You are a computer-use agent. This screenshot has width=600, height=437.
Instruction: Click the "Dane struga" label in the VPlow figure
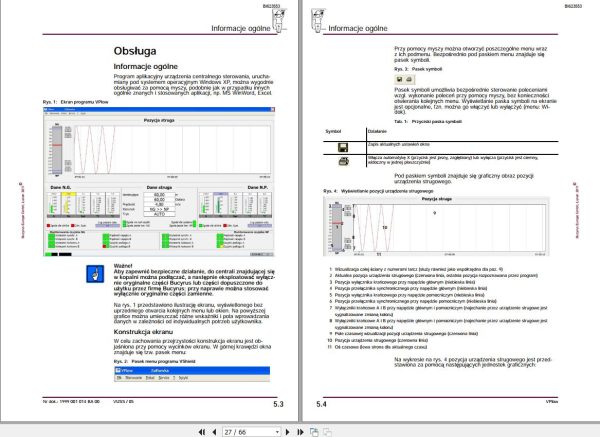pos(159,188)
